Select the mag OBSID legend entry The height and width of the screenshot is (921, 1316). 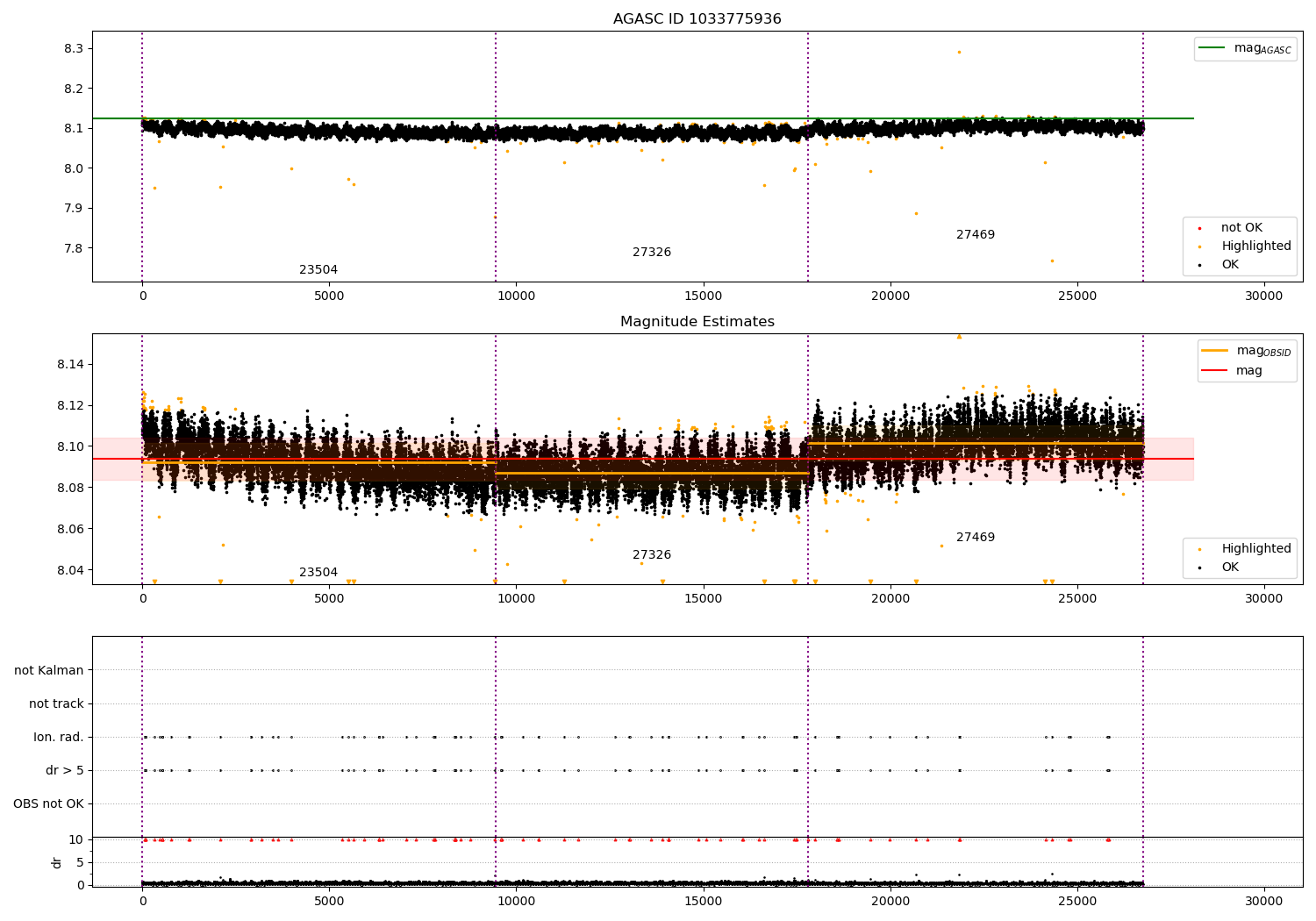click(1246, 351)
